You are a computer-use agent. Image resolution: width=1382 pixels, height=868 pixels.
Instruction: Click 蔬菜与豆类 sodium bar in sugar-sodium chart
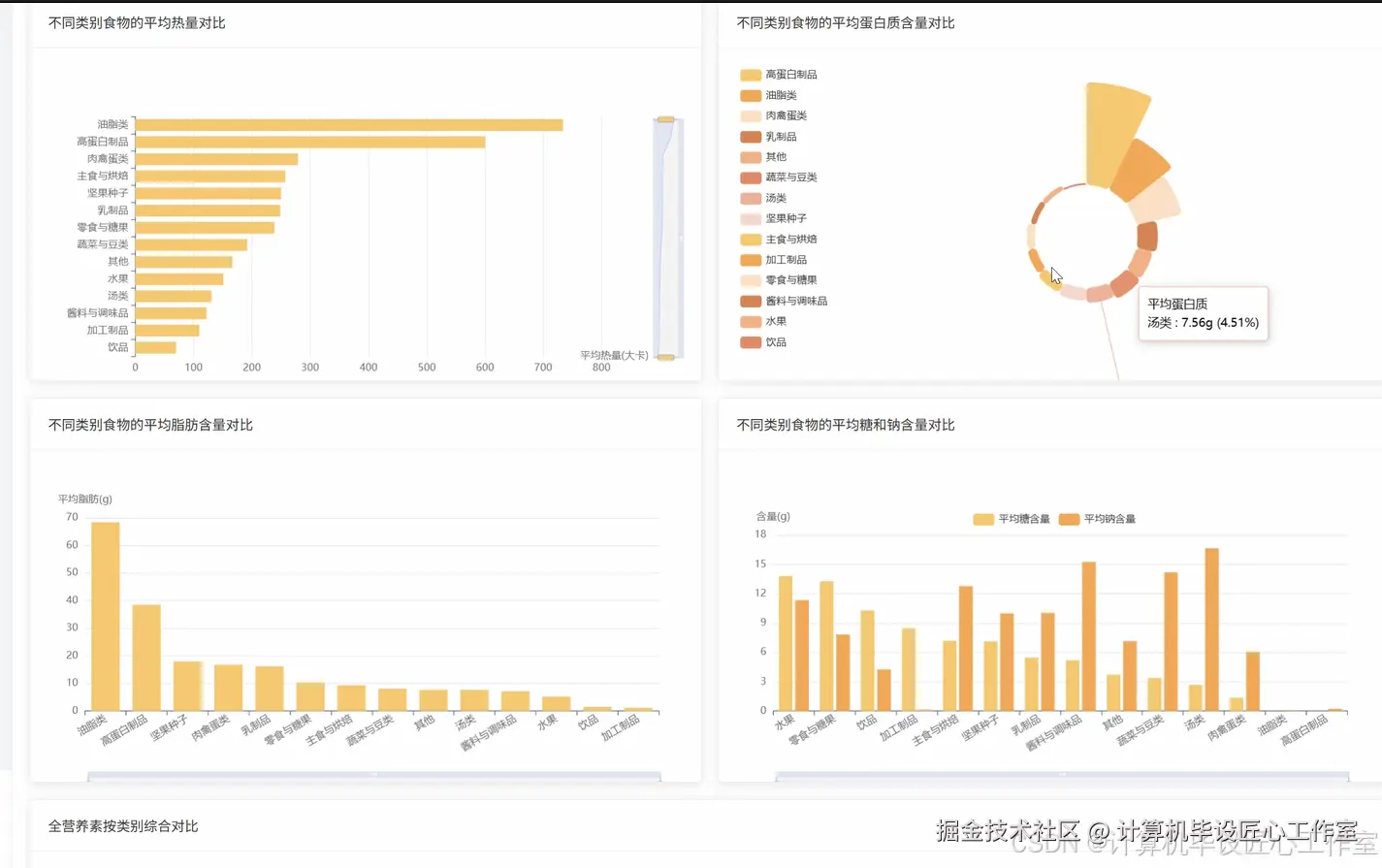click(x=1172, y=642)
